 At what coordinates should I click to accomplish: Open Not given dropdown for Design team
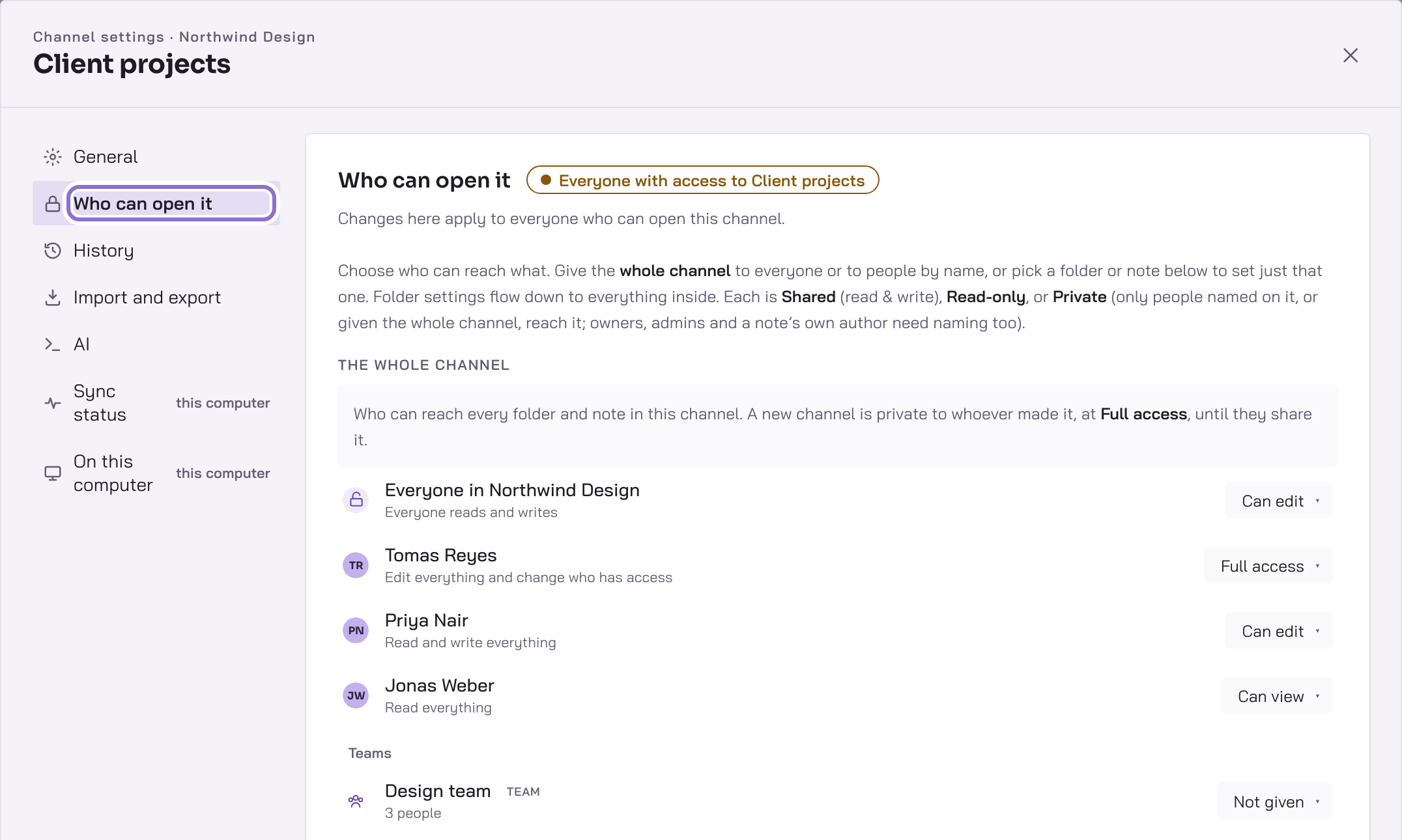1275,802
